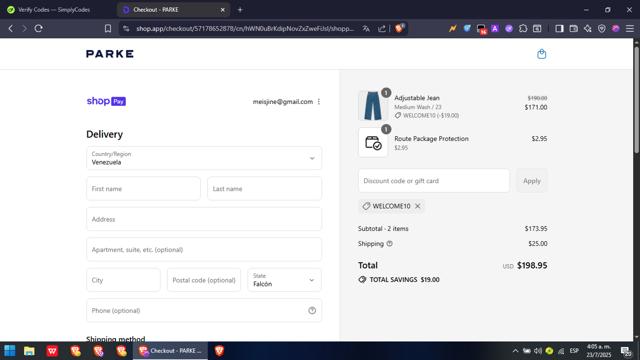Open the State dropdown showing Falcón
The image size is (640, 360).
click(x=284, y=280)
